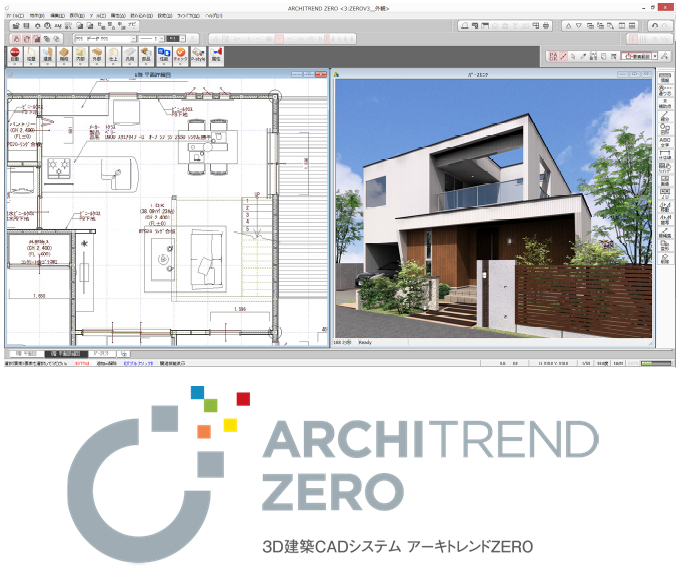Expand the small arrow under チェック button

click(x=180, y=64)
